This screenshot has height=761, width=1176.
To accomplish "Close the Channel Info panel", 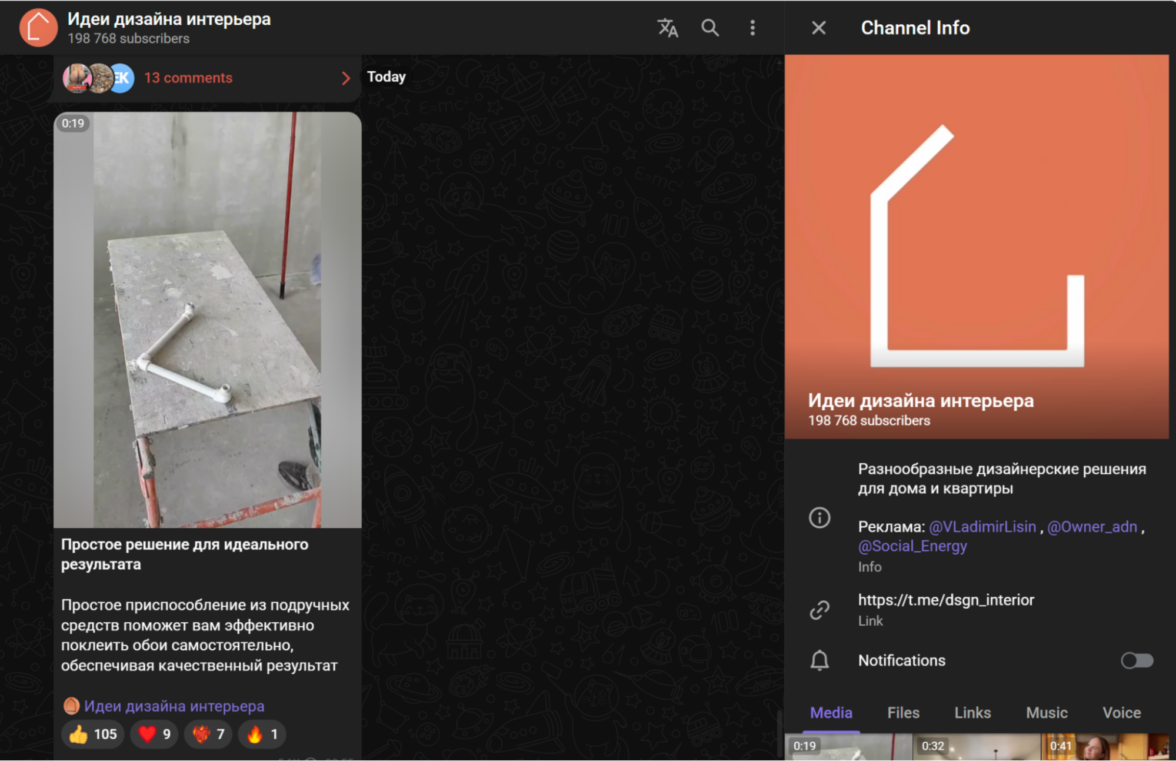I will [818, 28].
